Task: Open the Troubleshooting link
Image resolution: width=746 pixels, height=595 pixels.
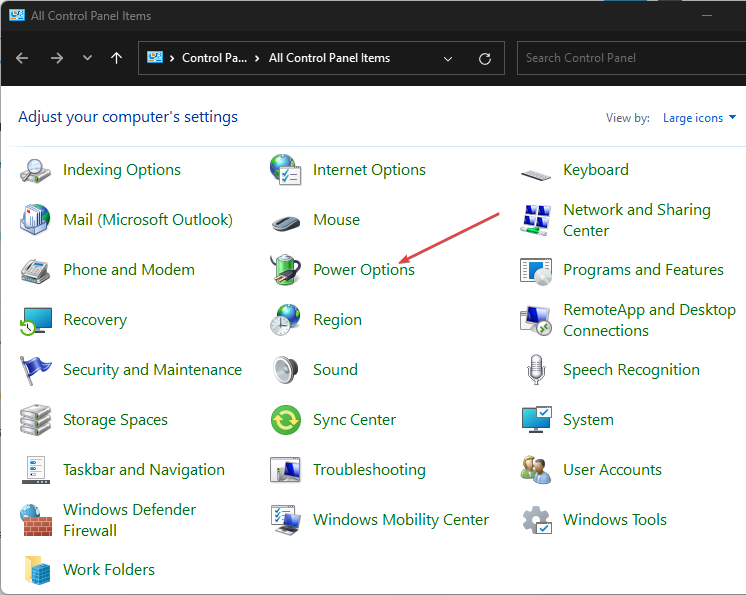Action: 369,470
